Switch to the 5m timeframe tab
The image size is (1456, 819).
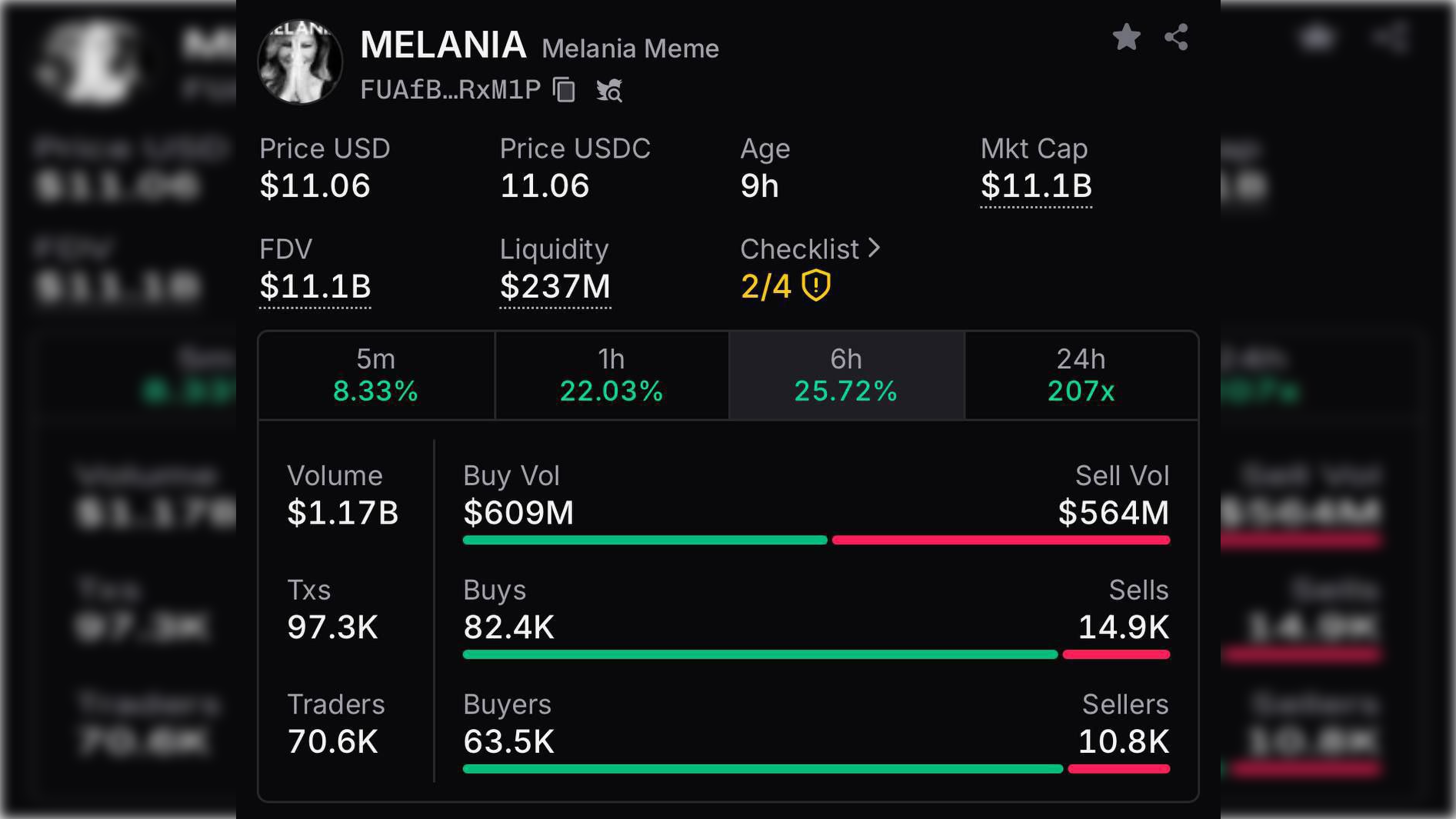[376, 375]
